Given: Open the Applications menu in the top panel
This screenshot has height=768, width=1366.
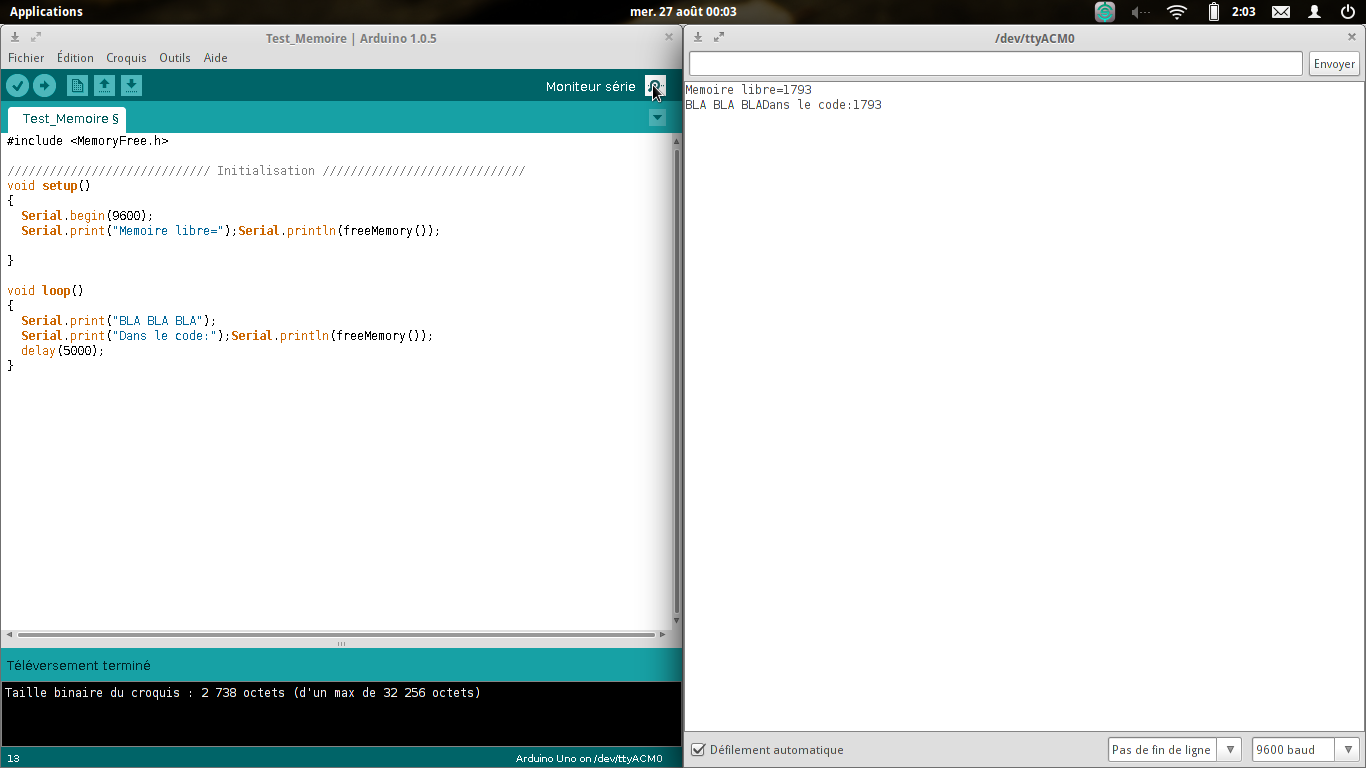Looking at the screenshot, I should (46, 12).
